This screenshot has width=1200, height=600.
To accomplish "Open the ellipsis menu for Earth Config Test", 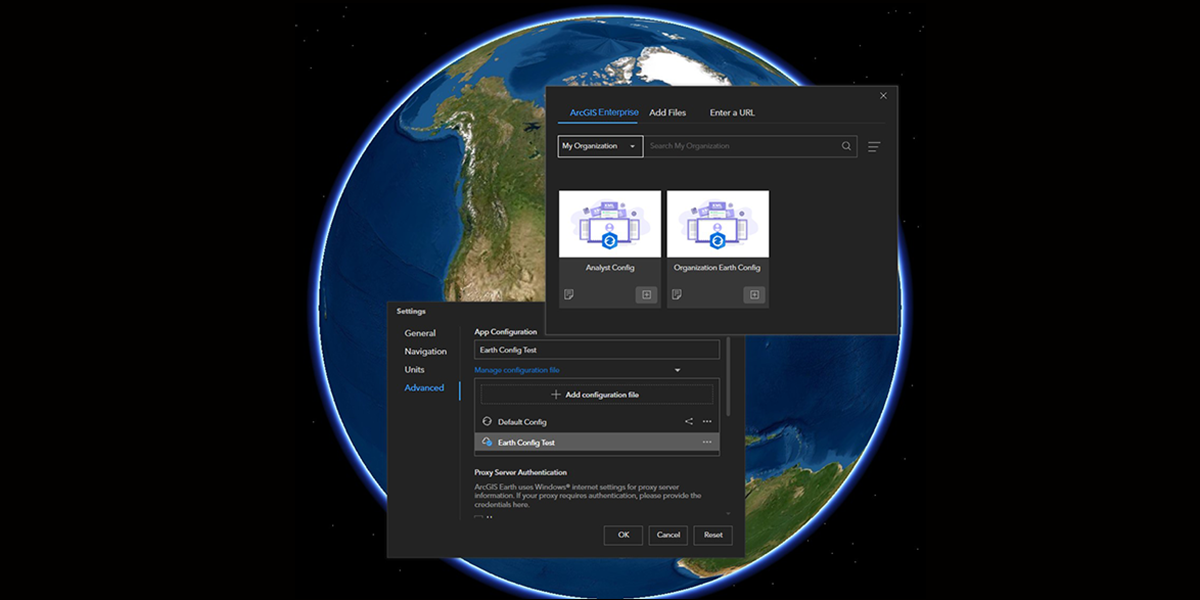I will click(706, 441).
